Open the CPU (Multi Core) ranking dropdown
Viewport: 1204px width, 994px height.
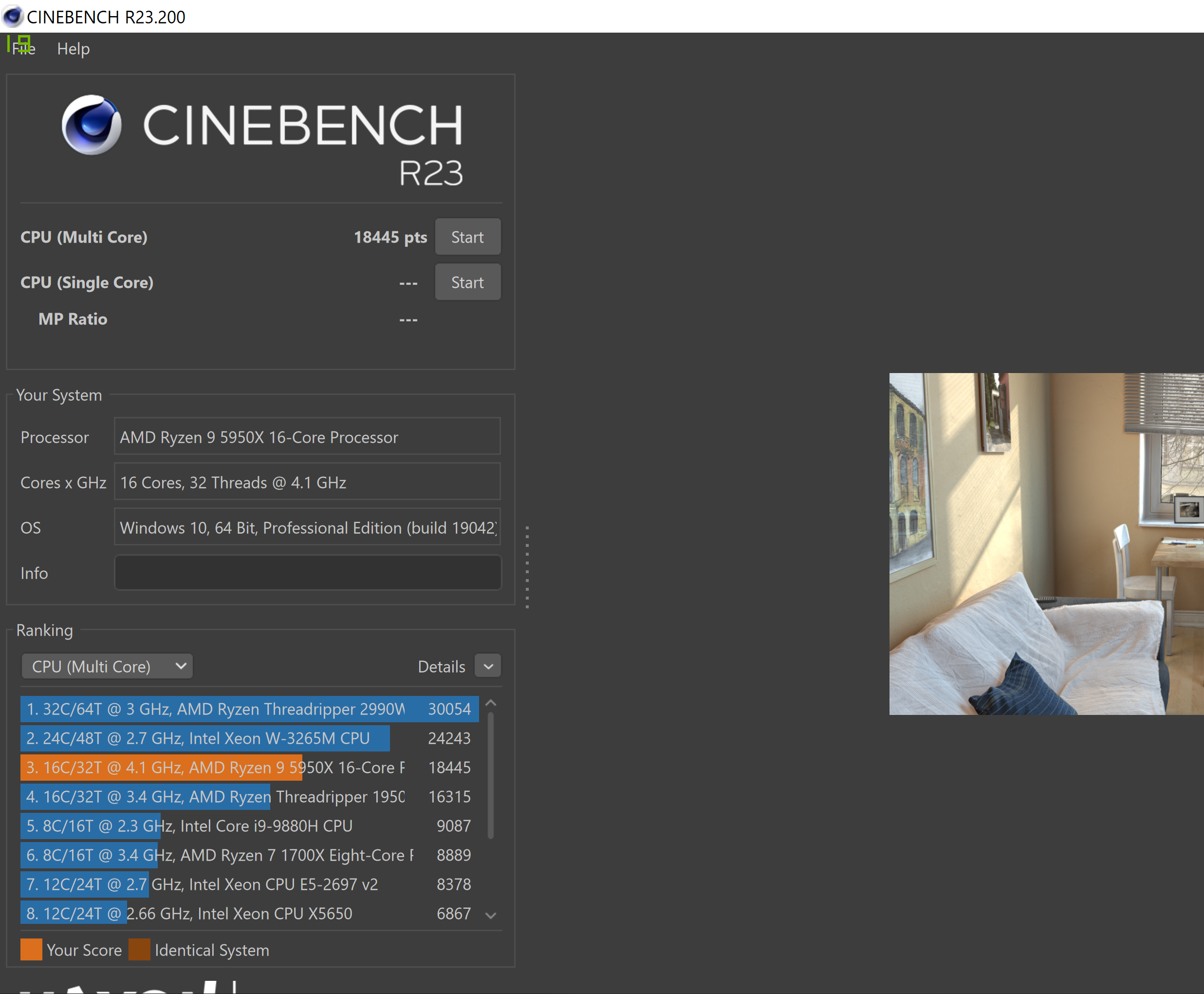[x=107, y=667]
